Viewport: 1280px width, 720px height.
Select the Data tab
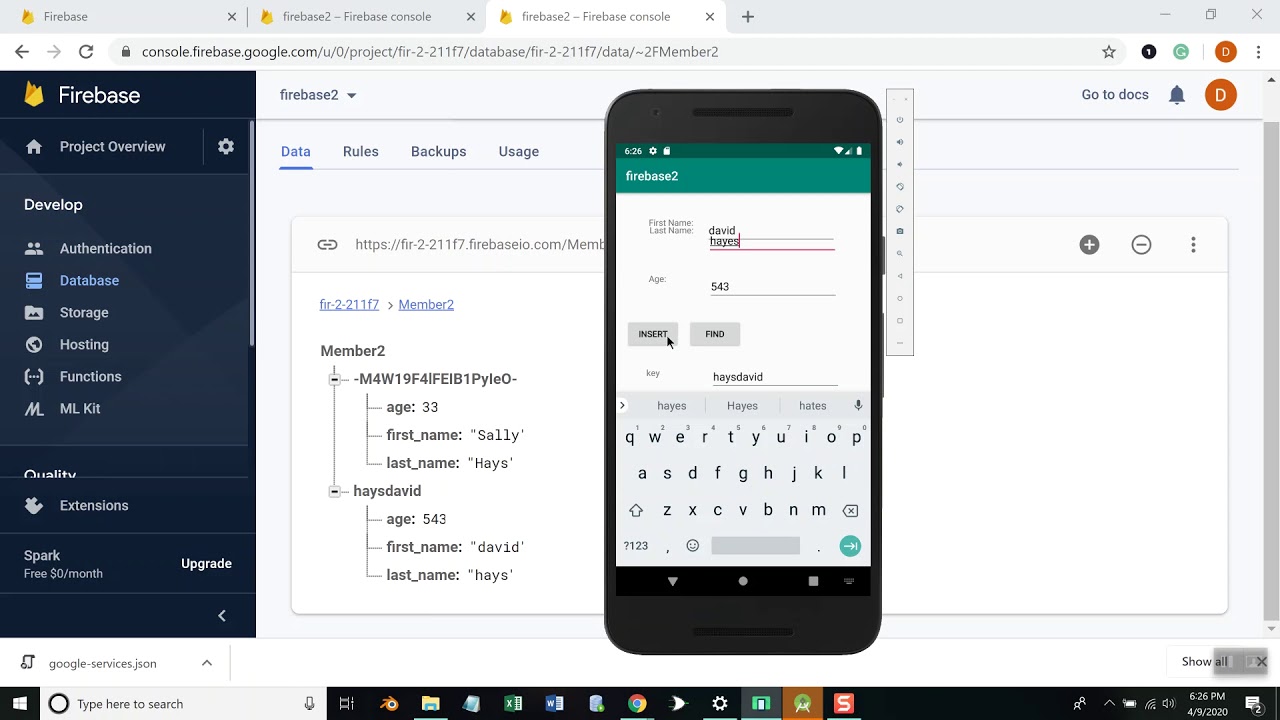pos(296,151)
